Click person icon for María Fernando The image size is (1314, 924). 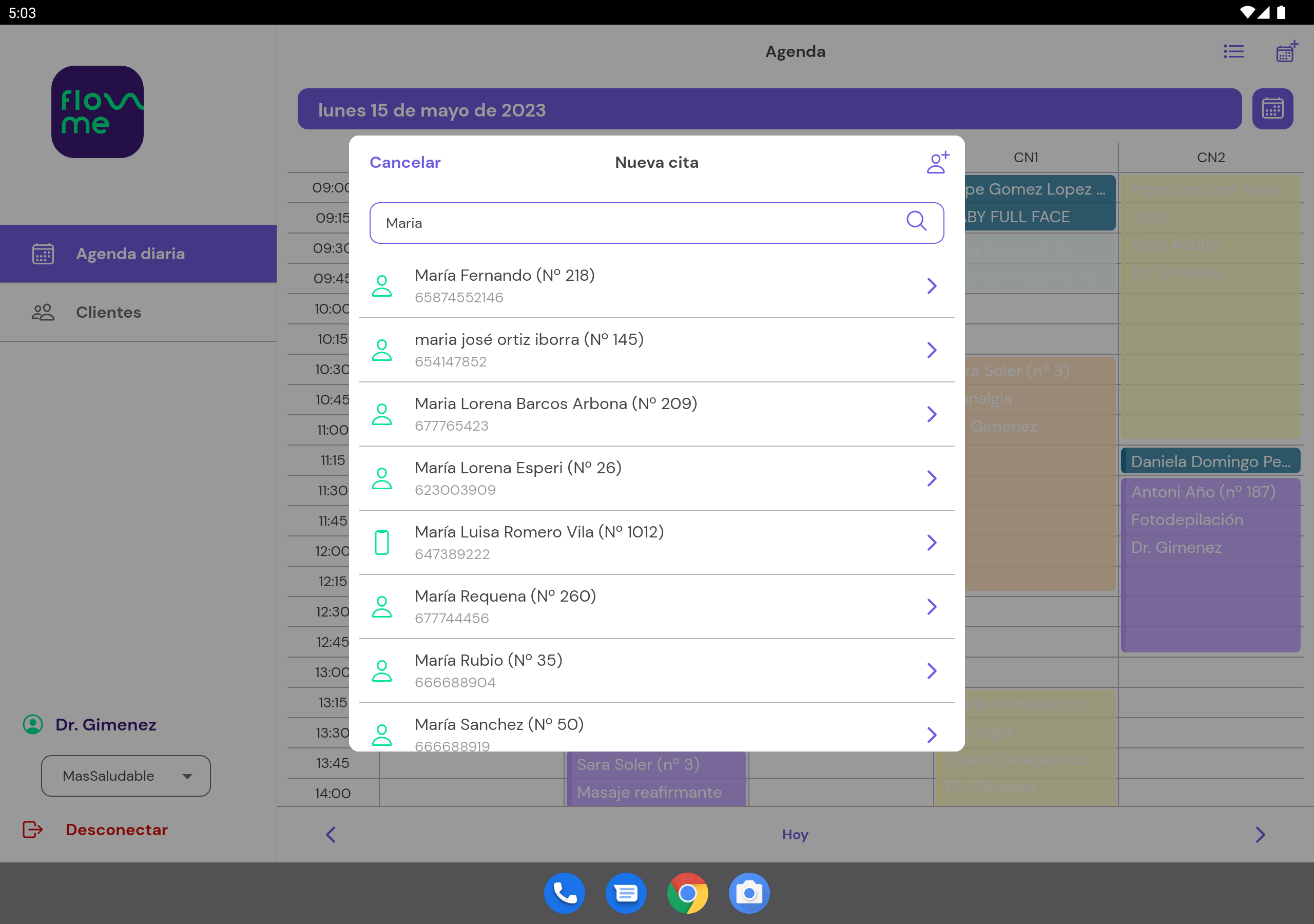382,286
